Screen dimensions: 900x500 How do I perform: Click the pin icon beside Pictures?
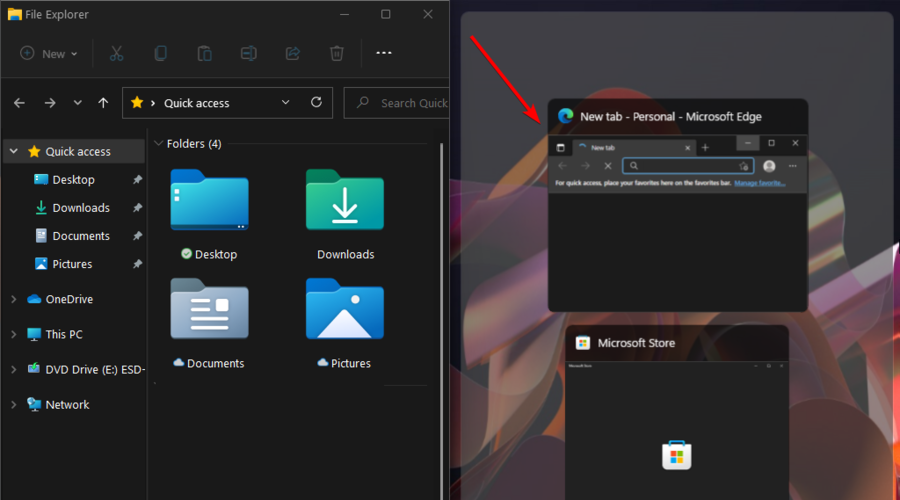click(137, 264)
